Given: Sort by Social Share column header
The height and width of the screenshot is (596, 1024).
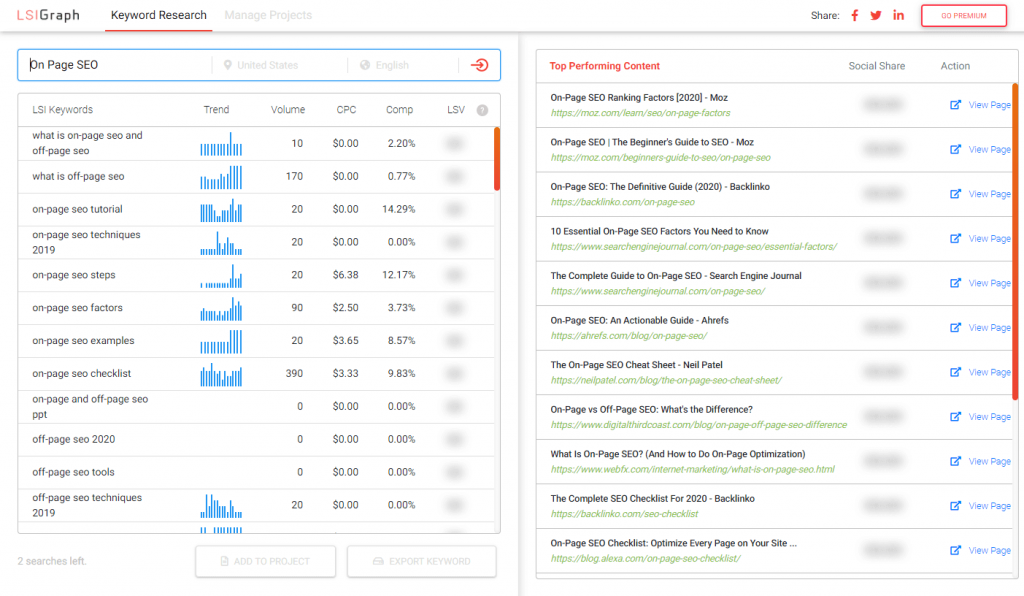Looking at the screenshot, I should click(x=876, y=66).
